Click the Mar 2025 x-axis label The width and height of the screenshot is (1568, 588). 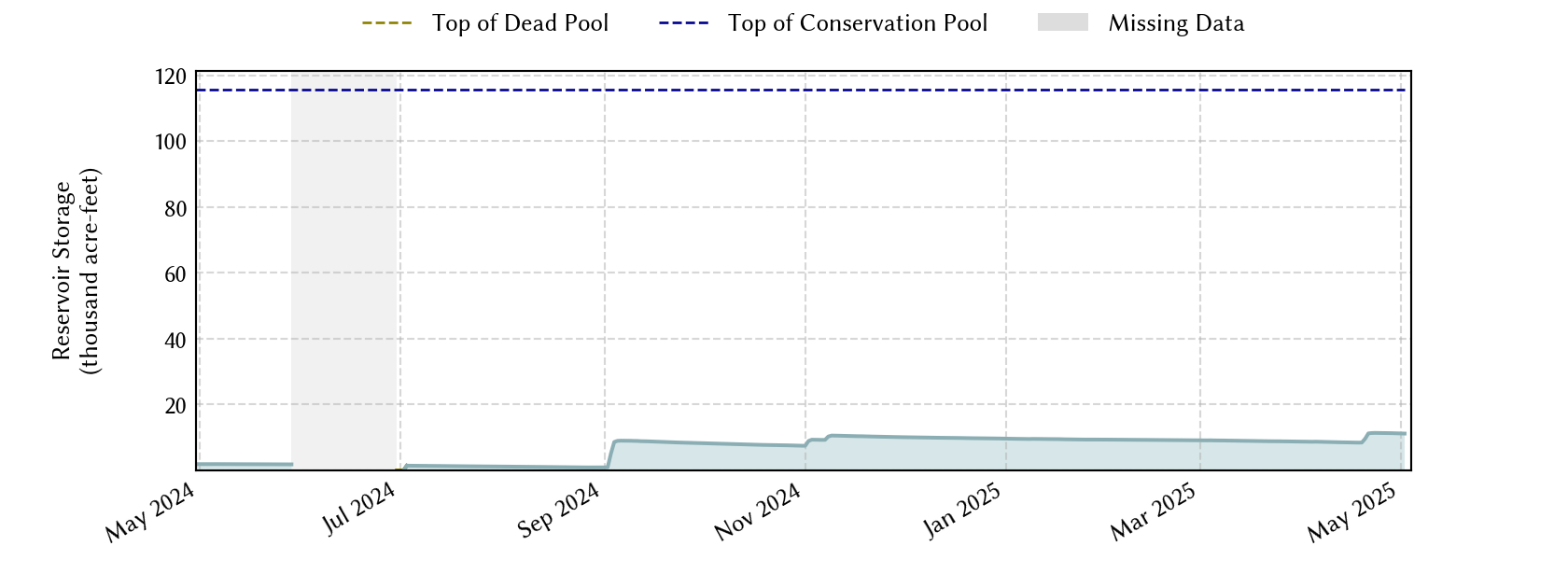pyautogui.click(x=1153, y=512)
